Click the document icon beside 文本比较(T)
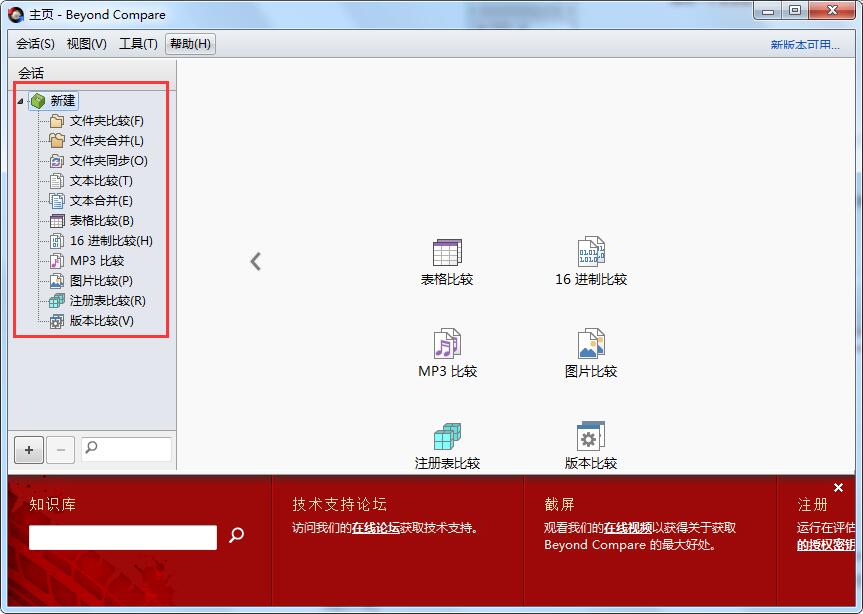The height and width of the screenshot is (614, 863). (x=57, y=181)
